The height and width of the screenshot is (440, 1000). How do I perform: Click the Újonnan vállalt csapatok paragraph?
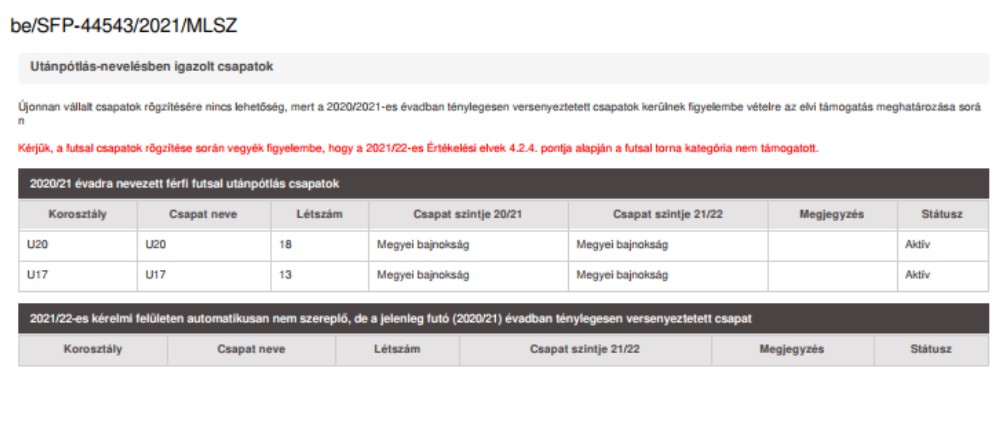499,114
